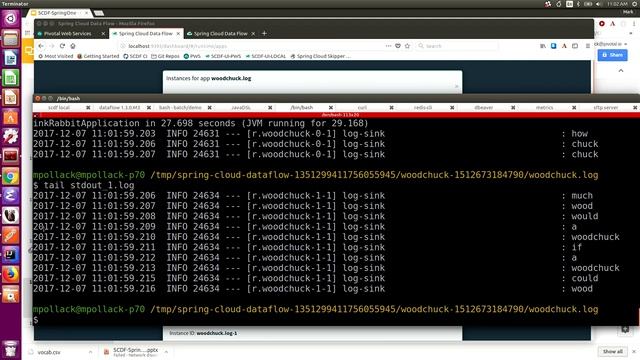Save page to Pocket icon
Viewport: 640px width, 360px height.
398,46
